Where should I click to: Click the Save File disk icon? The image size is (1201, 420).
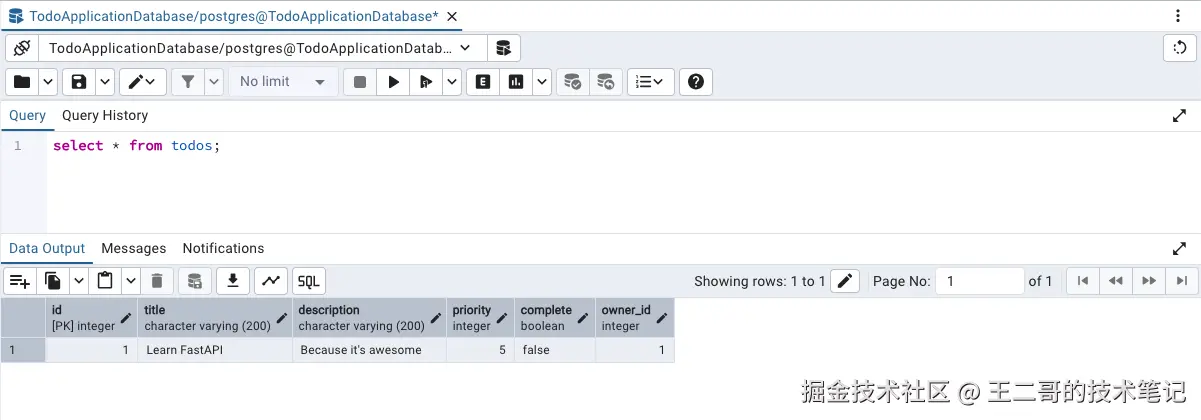79,82
